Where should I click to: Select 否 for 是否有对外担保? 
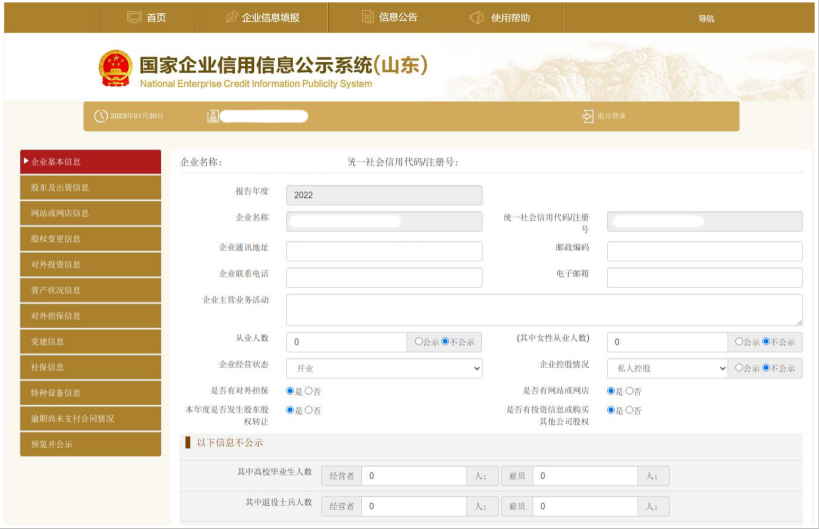pyautogui.click(x=308, y=391)
